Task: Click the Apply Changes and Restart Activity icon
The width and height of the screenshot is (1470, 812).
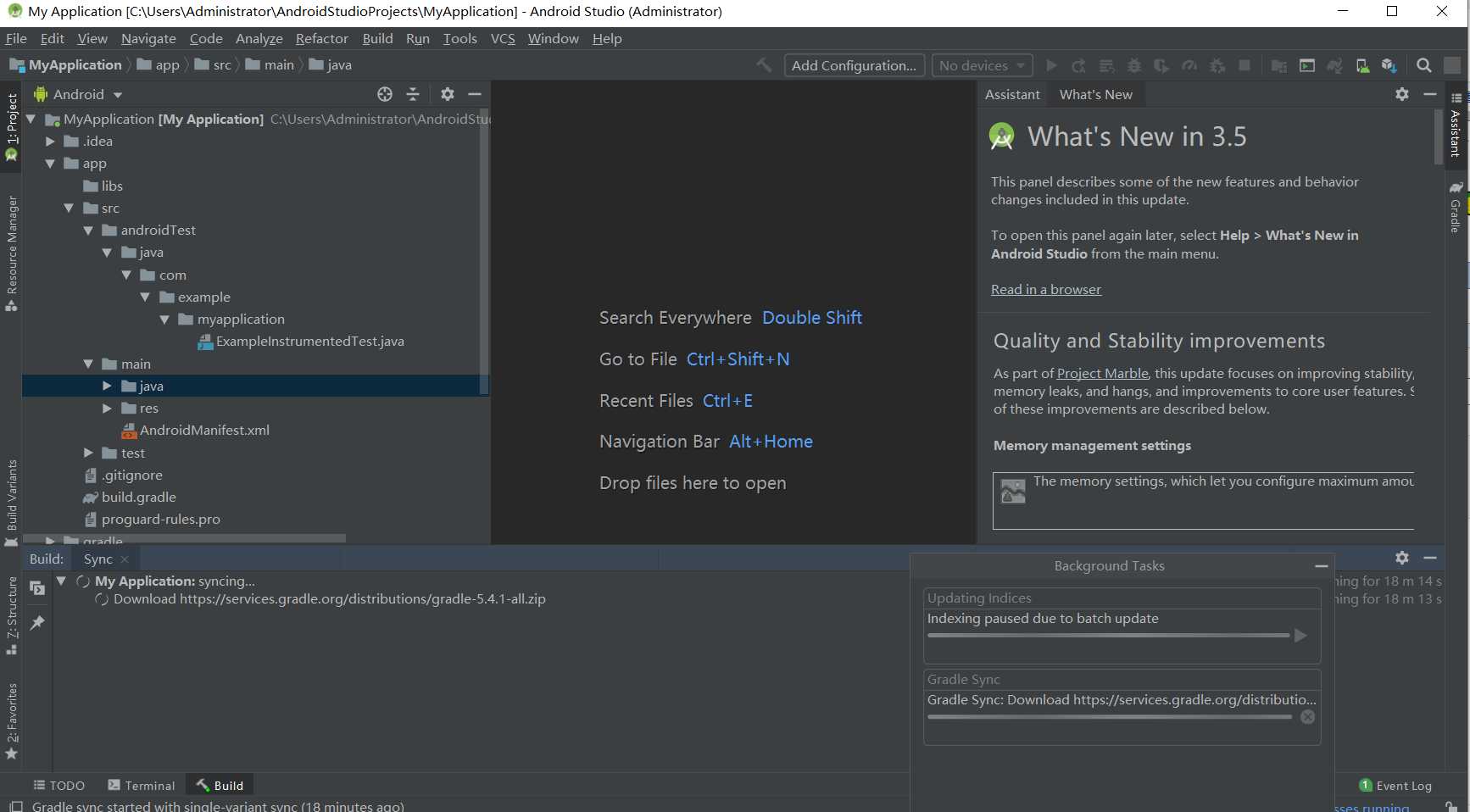Action: pyautogui.click(x=1079, y=65)
